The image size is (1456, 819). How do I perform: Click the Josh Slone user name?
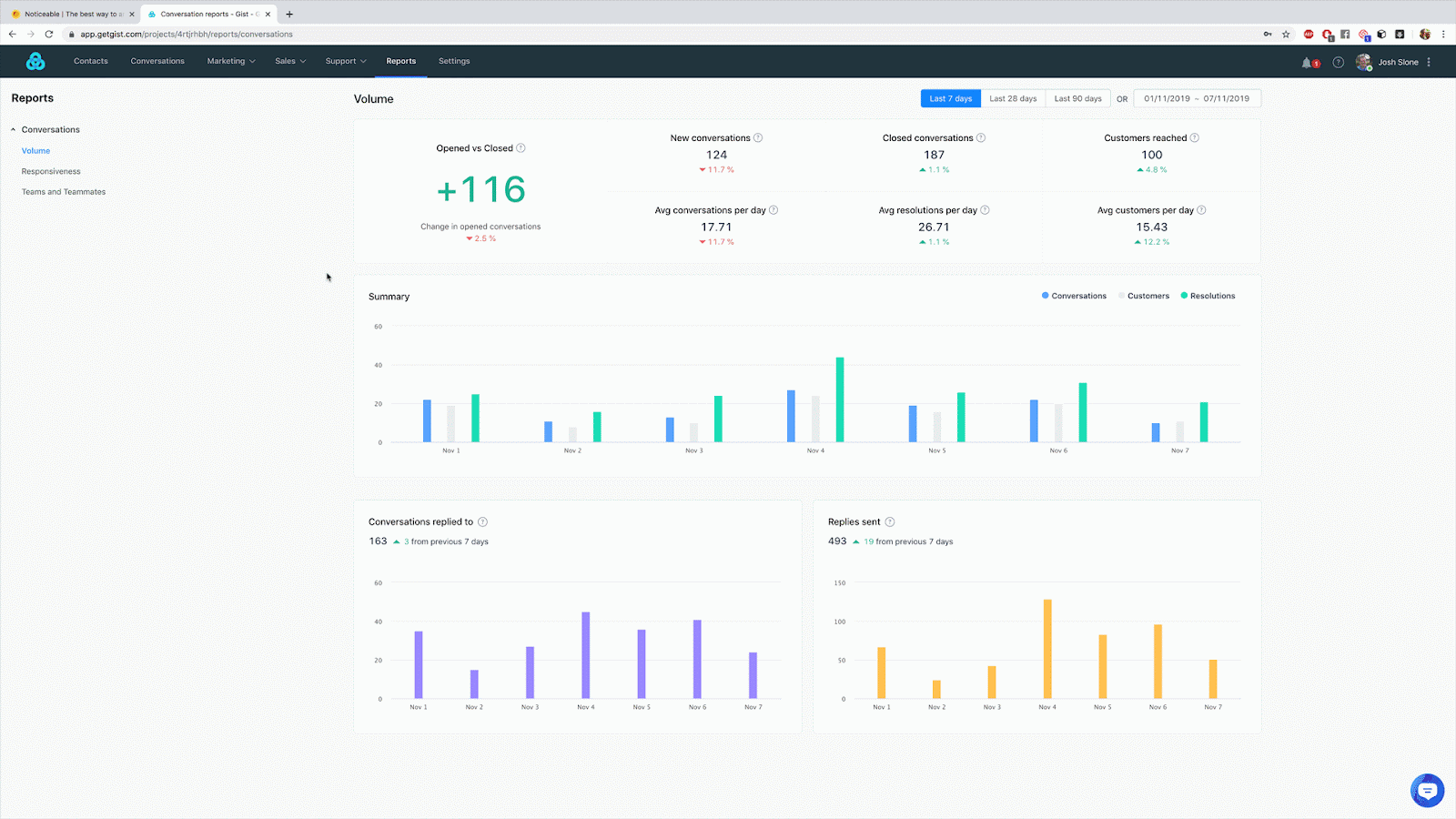[1398, 62]
